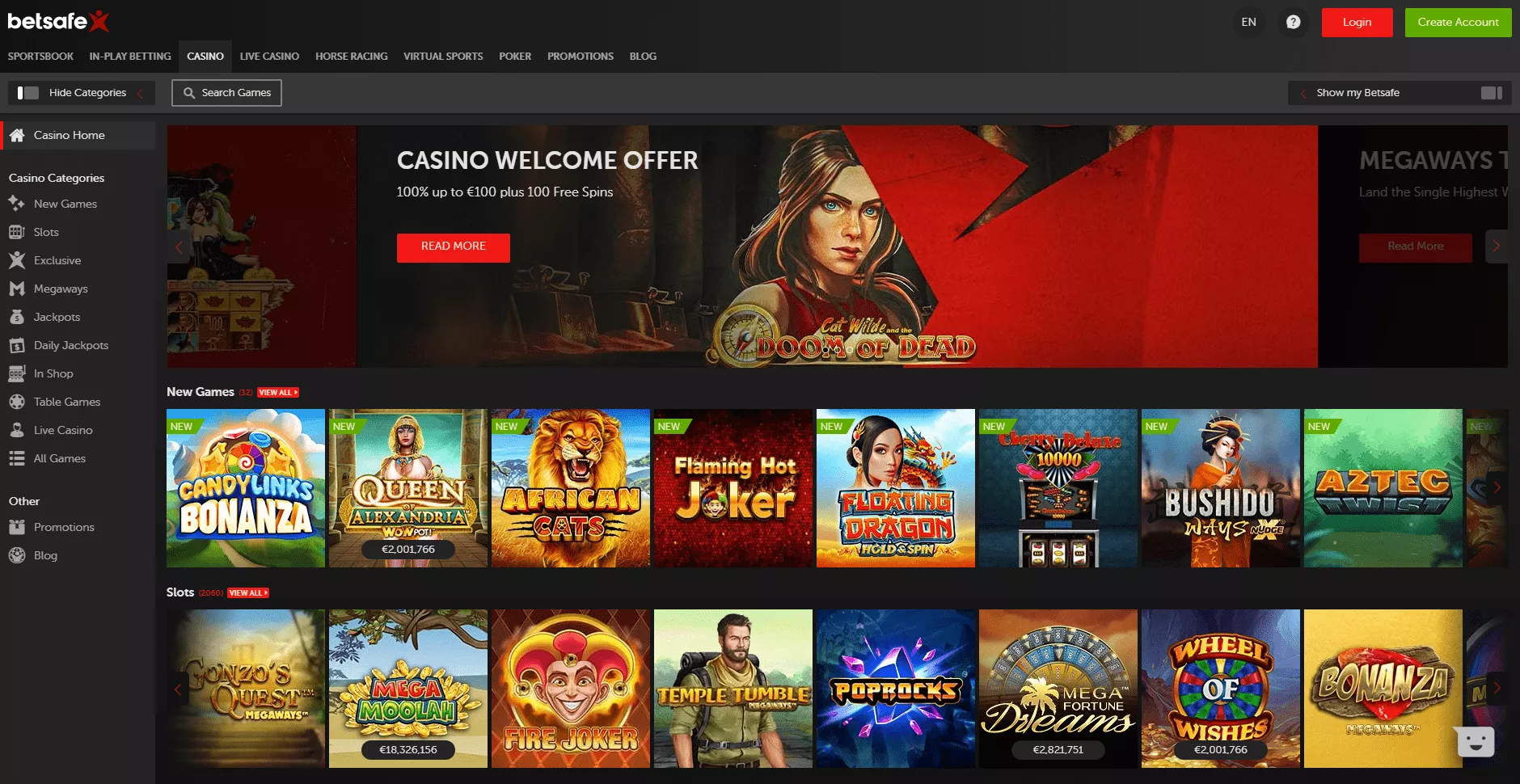Open the Daily Jackpots calendar icon

click(17, 345)
